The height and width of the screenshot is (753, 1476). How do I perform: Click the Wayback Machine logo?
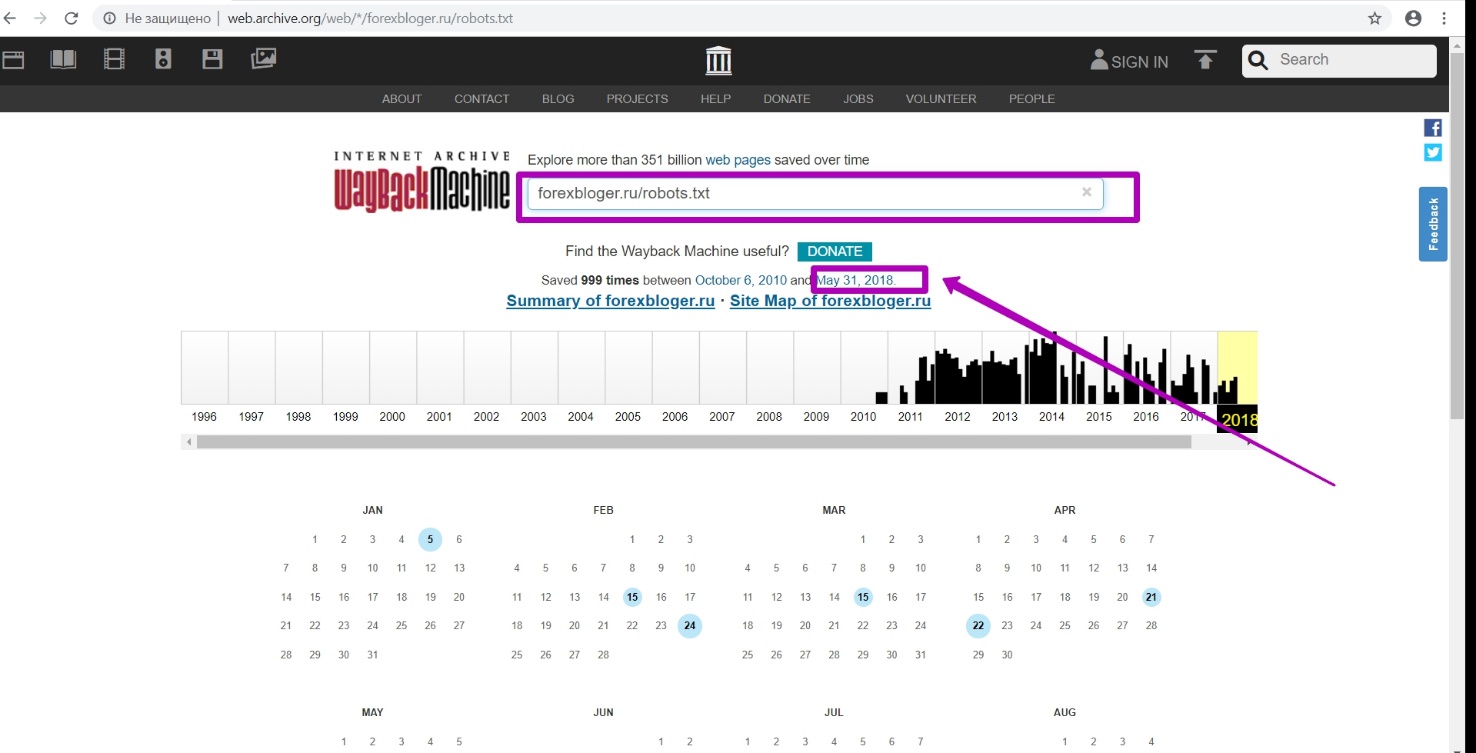(x=421, y=181)
